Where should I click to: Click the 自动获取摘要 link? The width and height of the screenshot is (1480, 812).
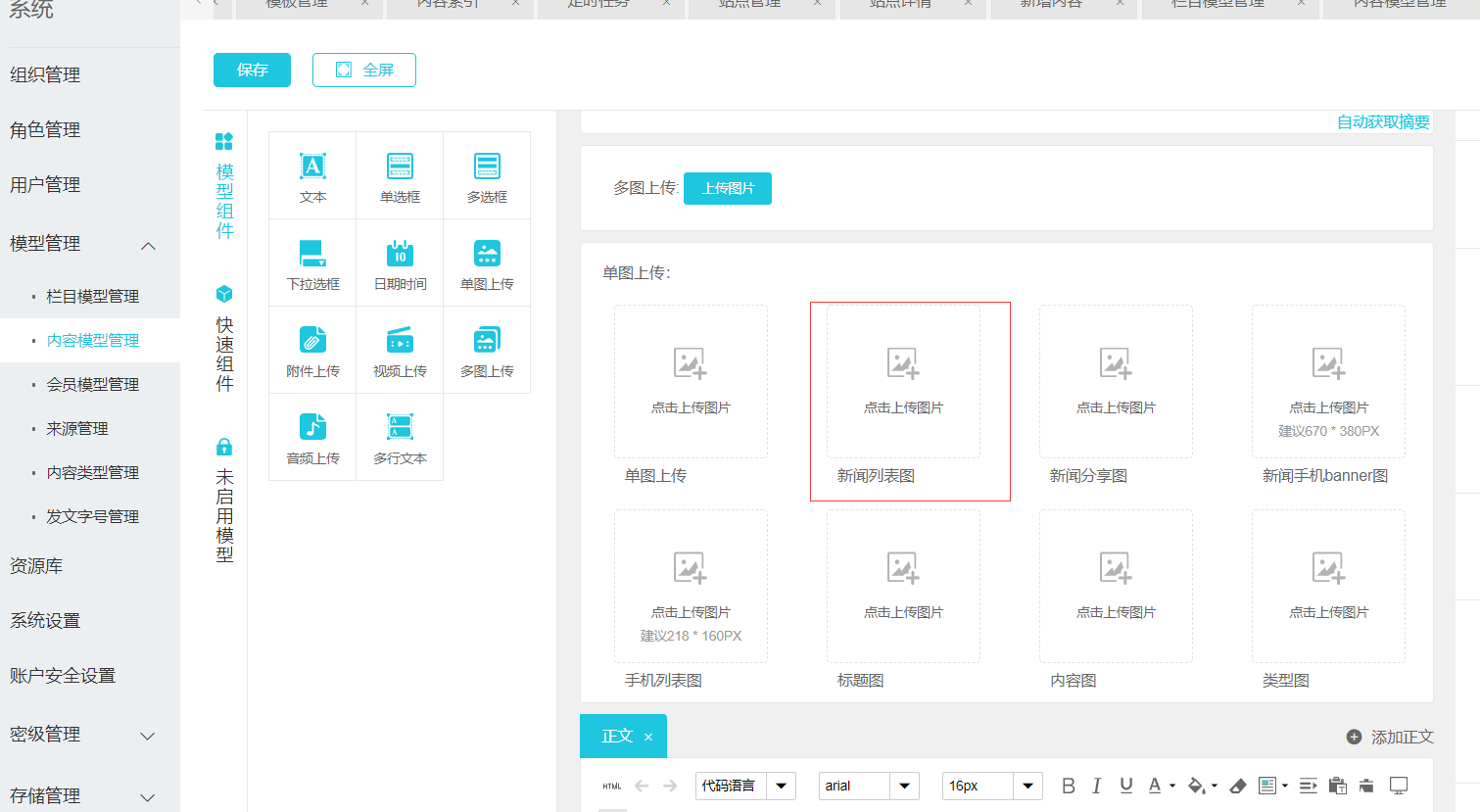coord(1383,121)
